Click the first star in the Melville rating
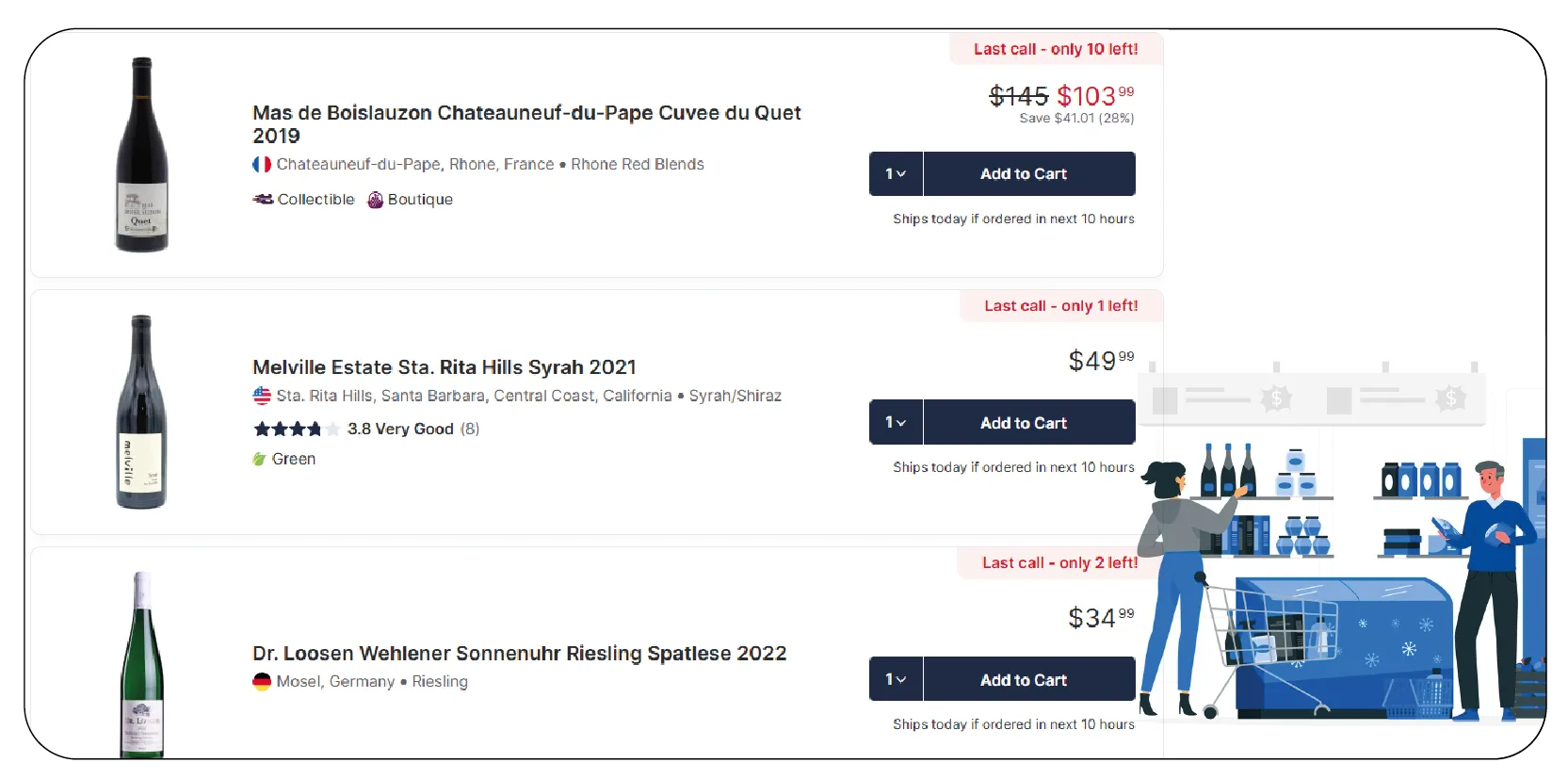 point(260,429)
